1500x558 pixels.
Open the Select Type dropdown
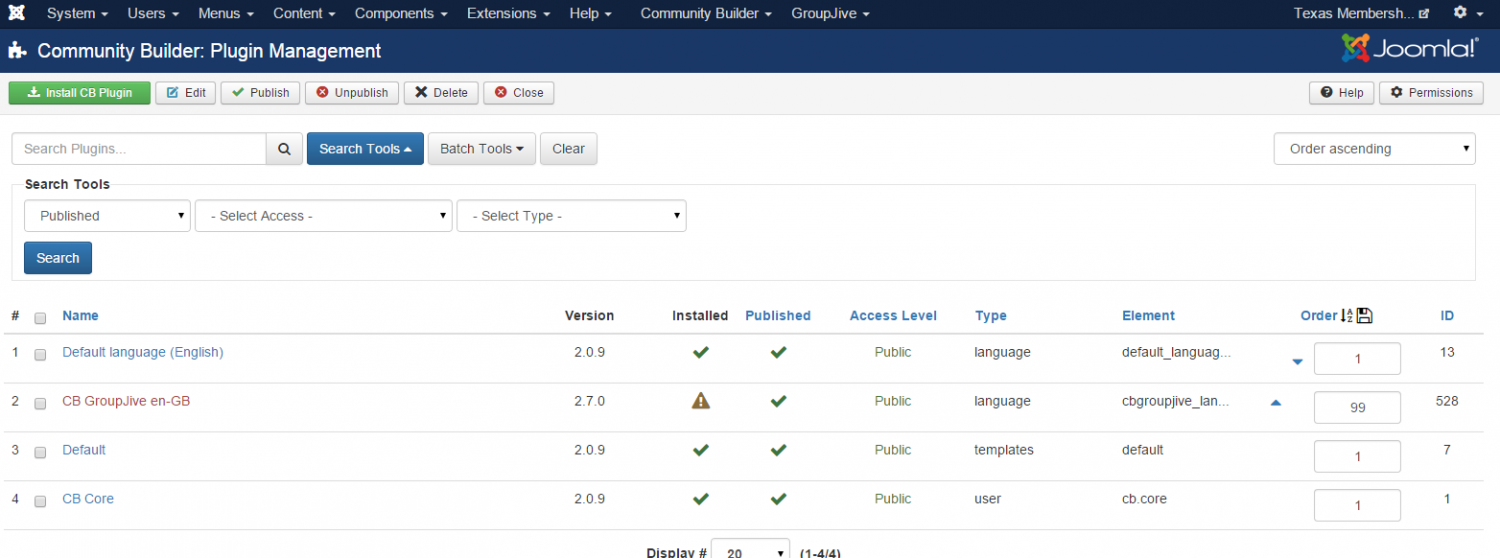(x=572, y=216)
